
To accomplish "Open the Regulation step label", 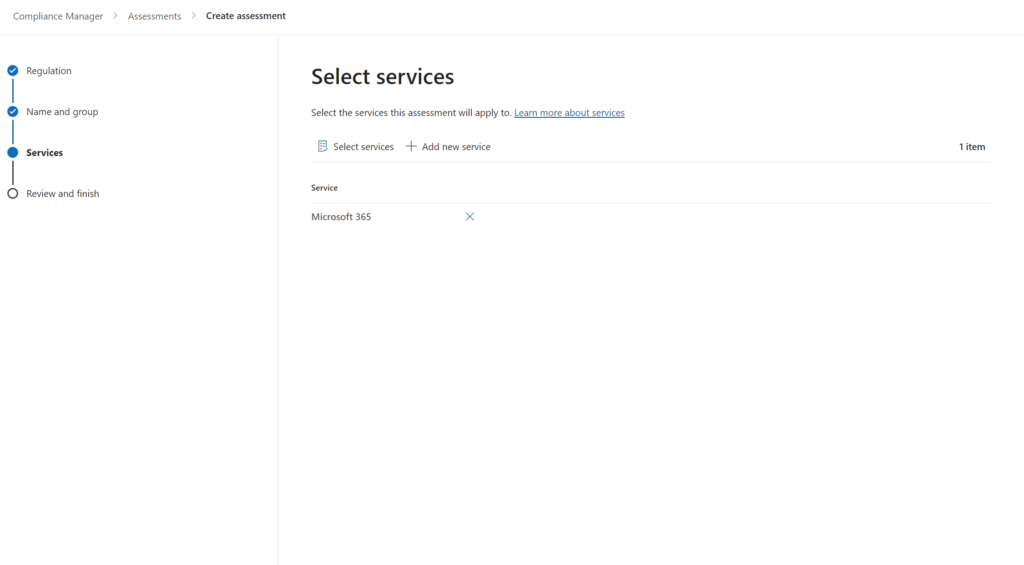I will [49, 71].
